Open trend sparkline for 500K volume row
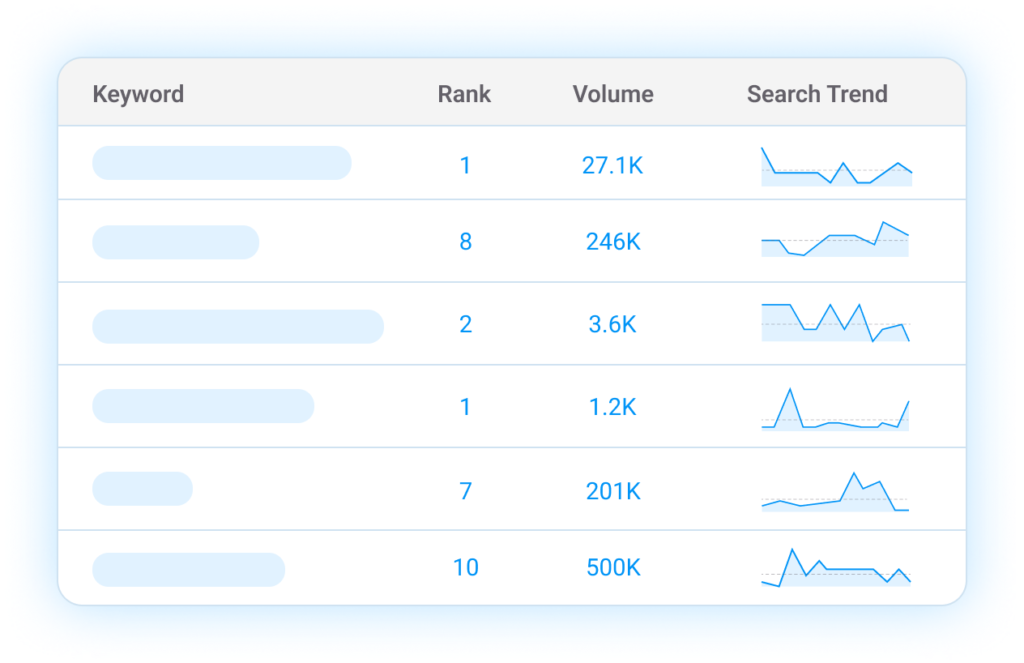This screenshot has width=1024, height=663. click(835, 568)
